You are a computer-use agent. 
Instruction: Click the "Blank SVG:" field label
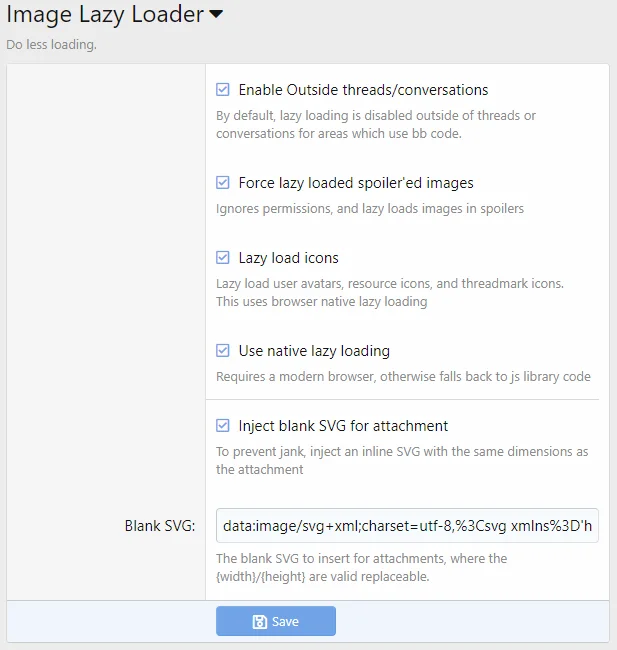point(160,526)
